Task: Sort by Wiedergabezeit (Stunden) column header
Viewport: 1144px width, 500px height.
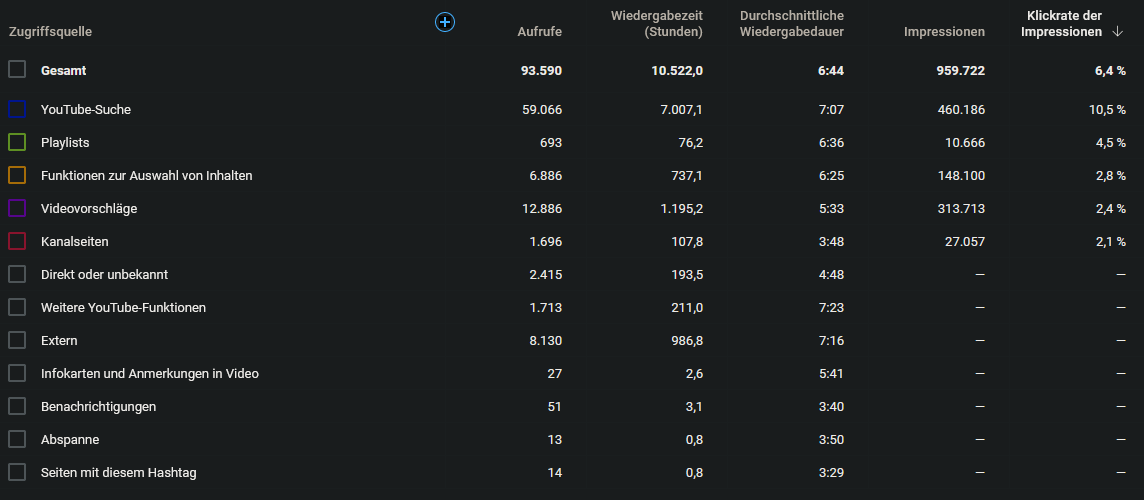Action: [x=656, y=24]
